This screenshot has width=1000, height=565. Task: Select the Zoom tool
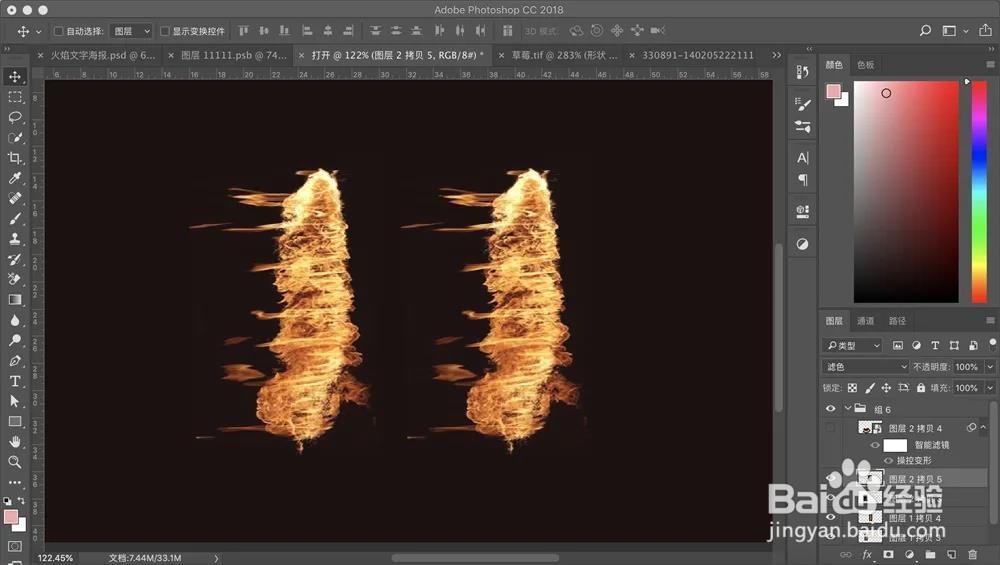15,462
